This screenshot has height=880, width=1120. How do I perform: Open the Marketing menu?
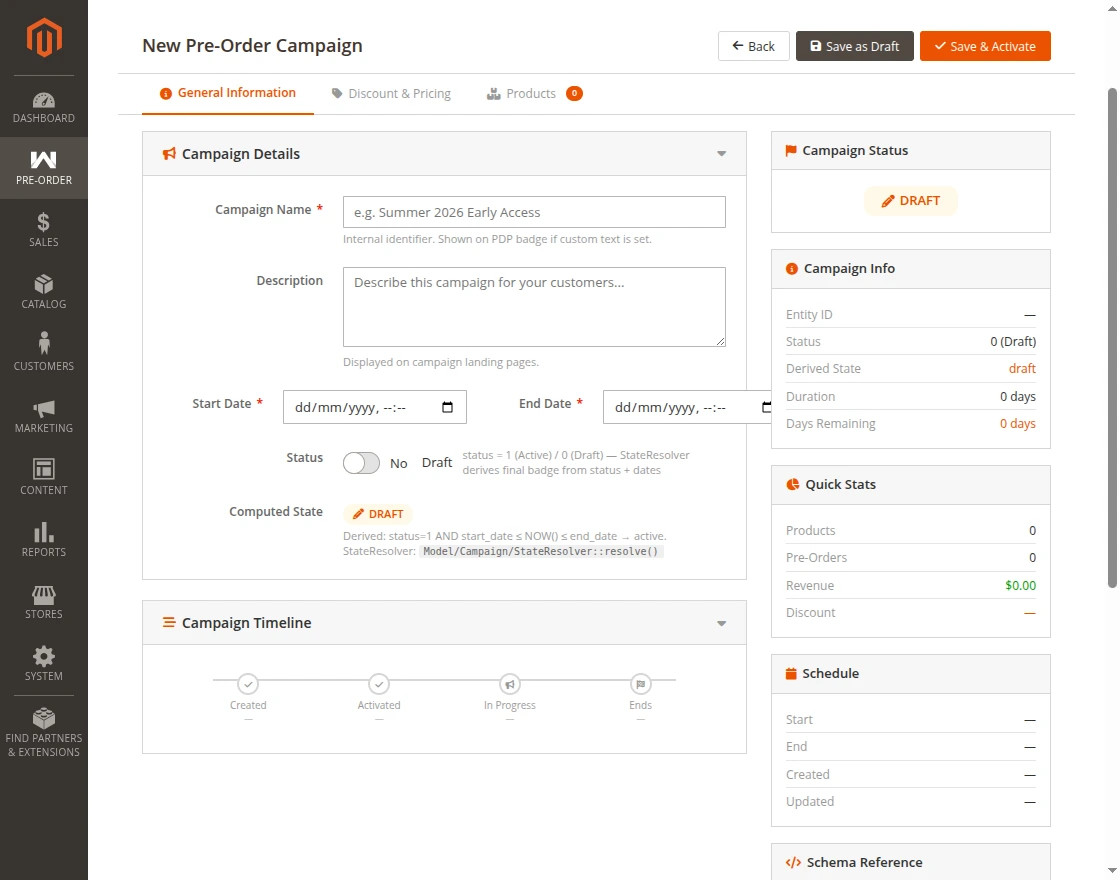pyautogui.click(x=44, y=416)
